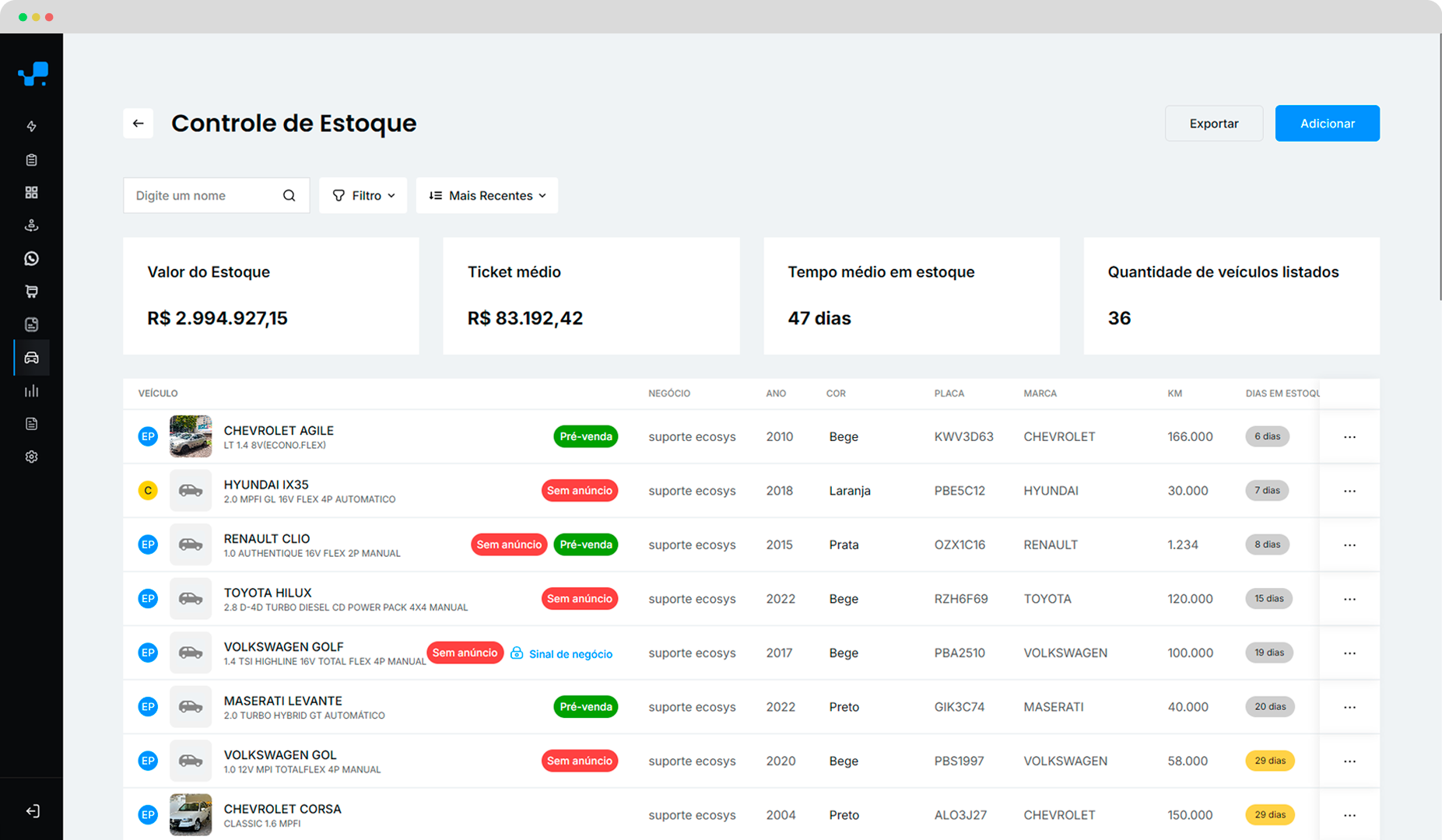Click the Laranja color cell
This screenshot has height=840, width=1442.
850,491
